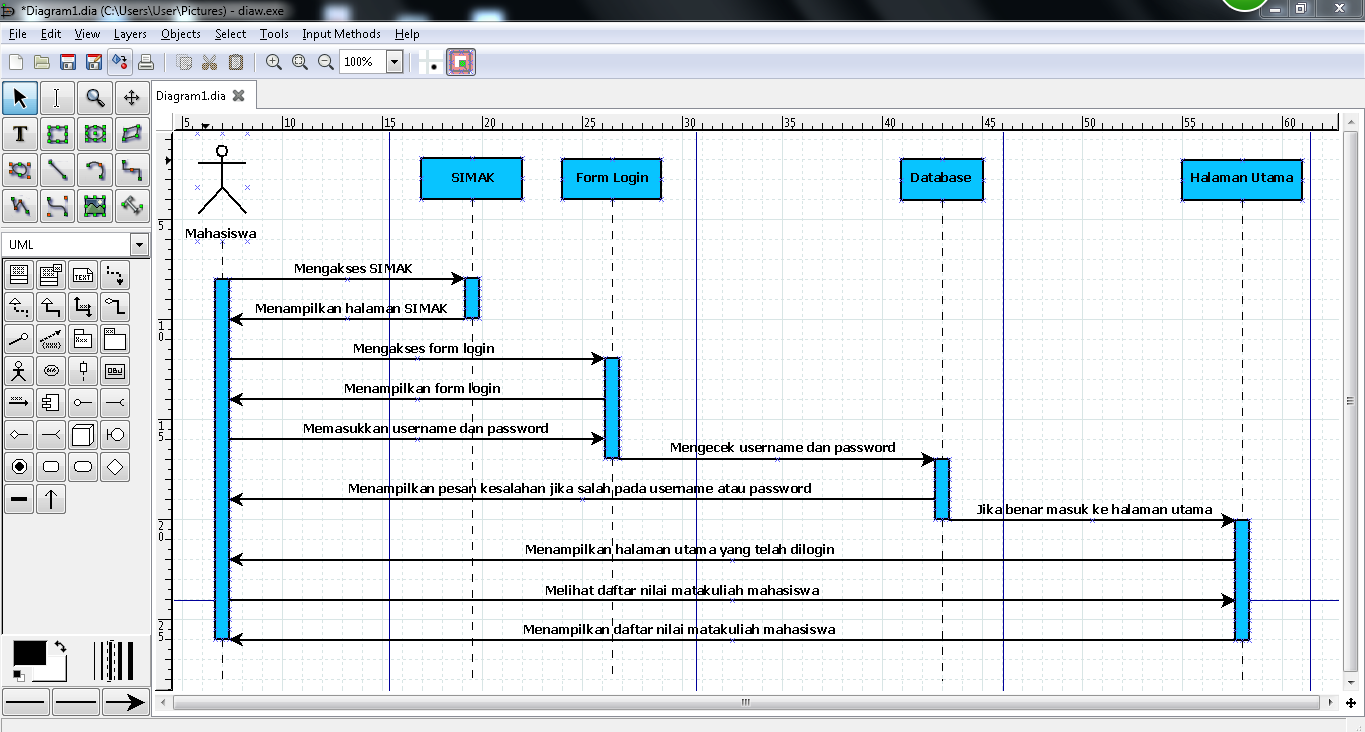
Task: Click the Save toolbar button
Action: [66, 61]
